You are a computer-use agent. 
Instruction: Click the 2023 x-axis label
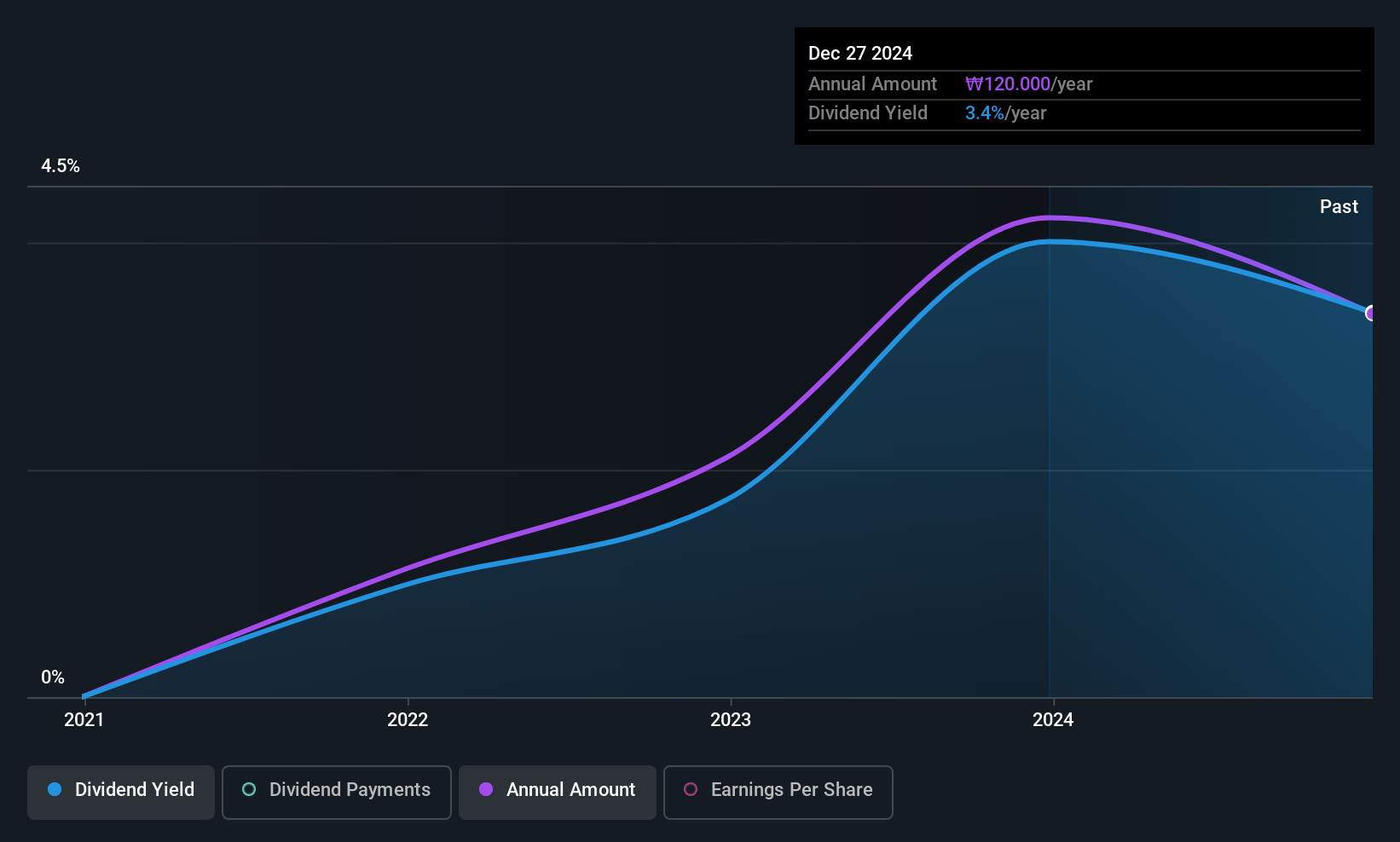(731, 719)
